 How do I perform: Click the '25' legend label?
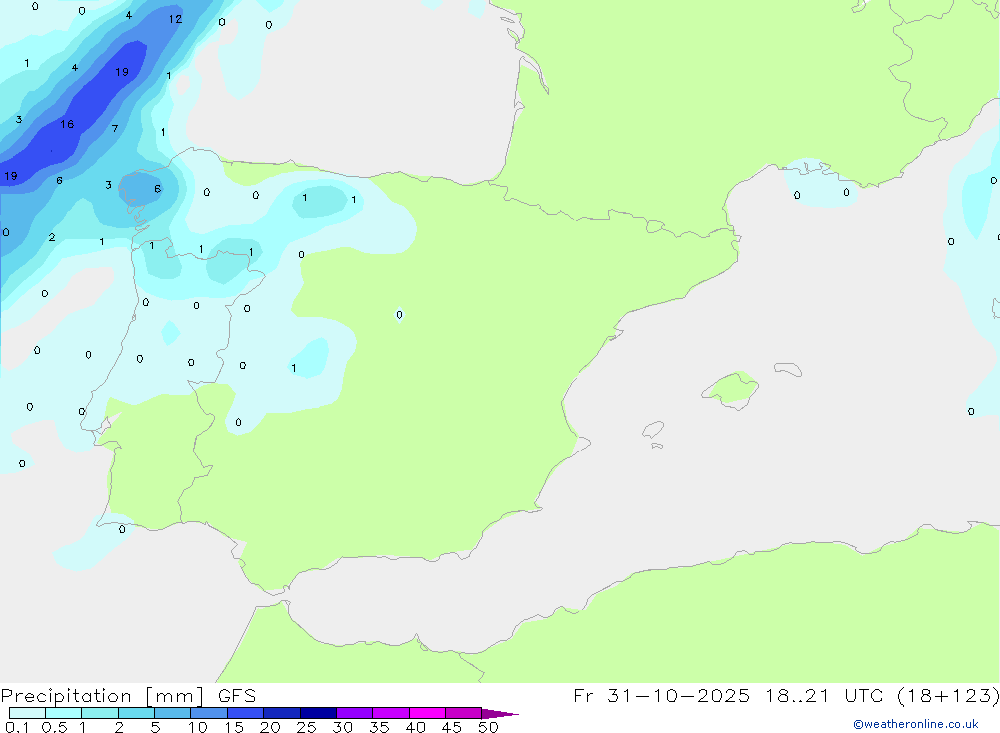pos(306,727)
